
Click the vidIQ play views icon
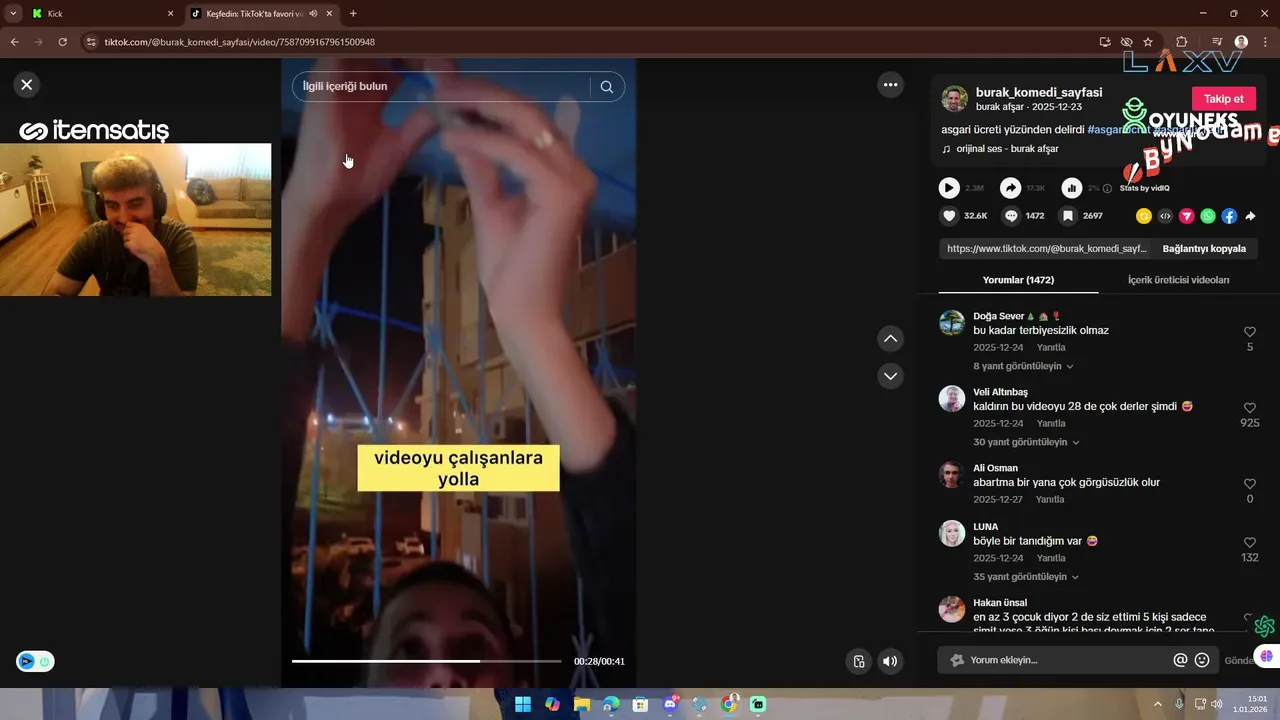tap(949, 188)
